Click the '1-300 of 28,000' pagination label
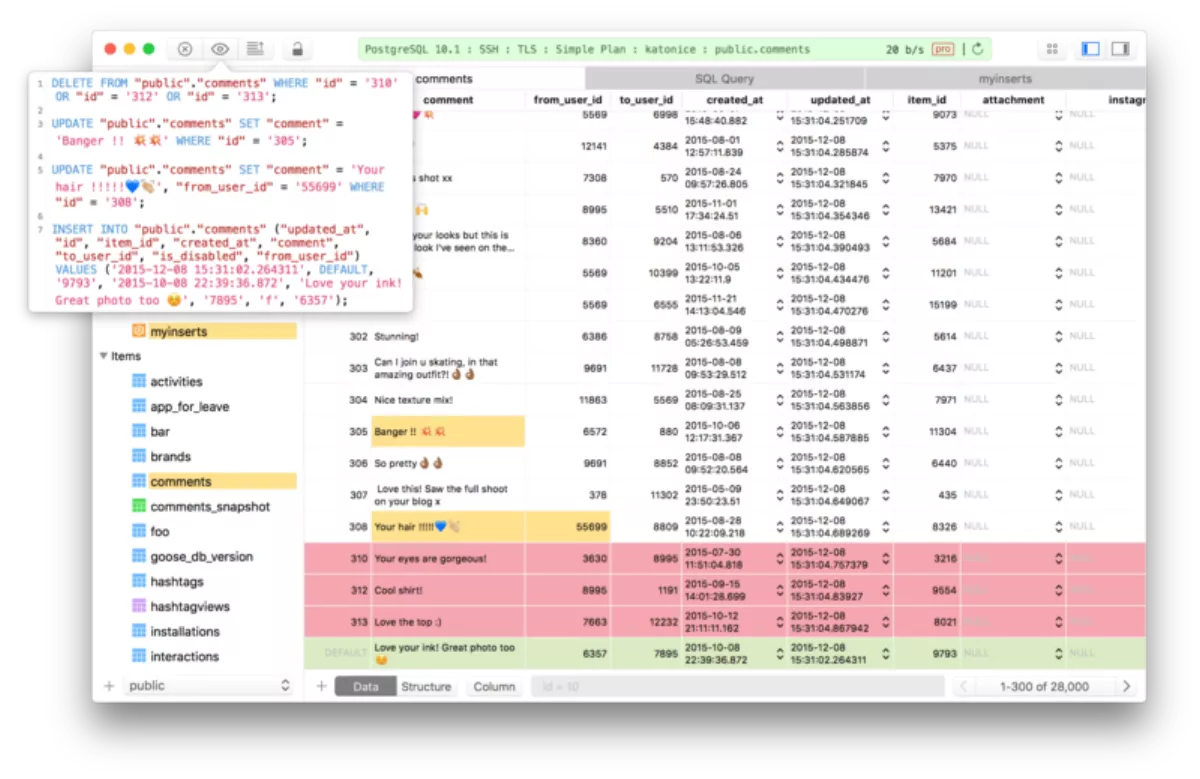Viewport: 1200px width, 779px height. tap(1044, 687)
